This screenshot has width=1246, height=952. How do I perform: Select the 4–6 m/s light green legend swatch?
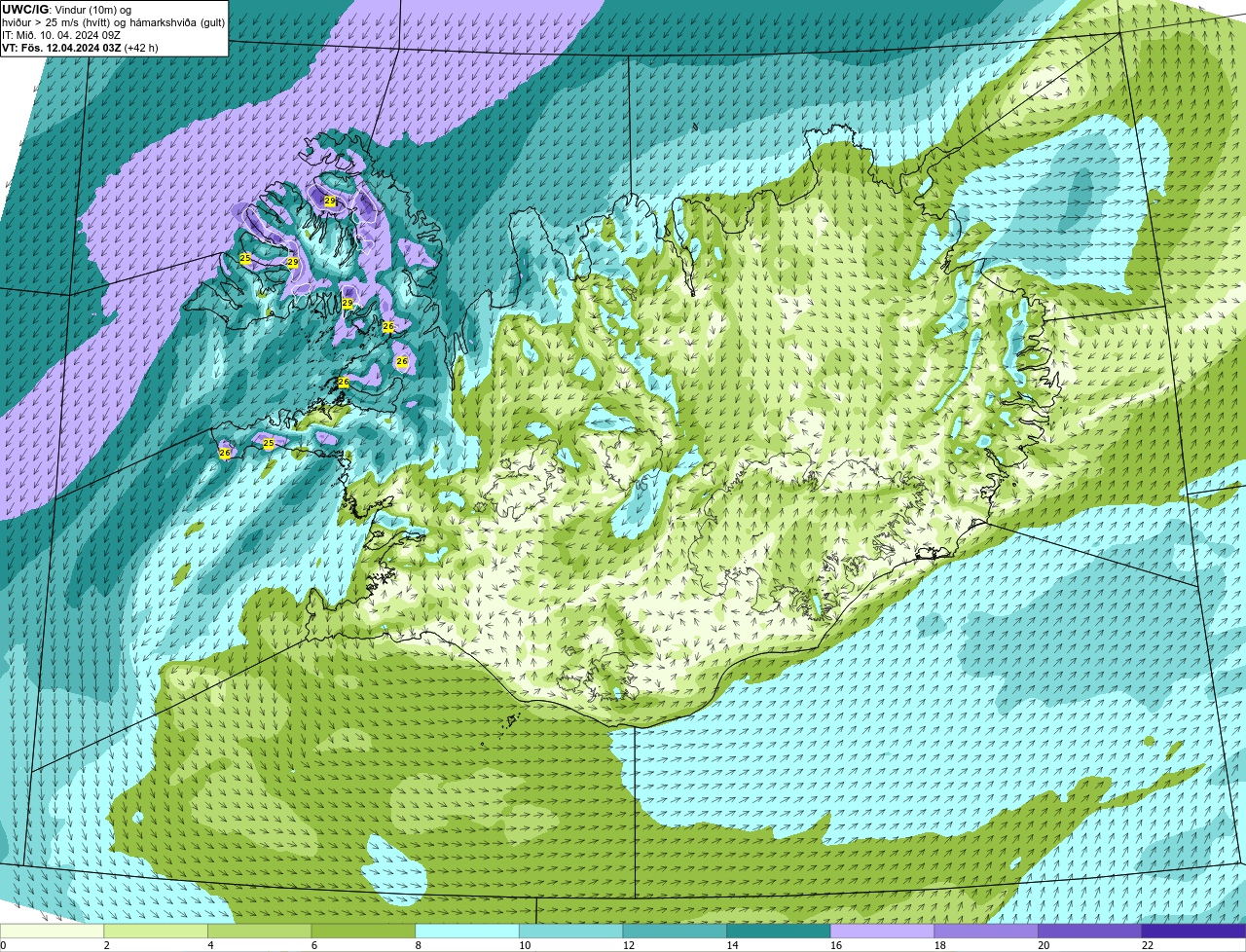(259, 931)
